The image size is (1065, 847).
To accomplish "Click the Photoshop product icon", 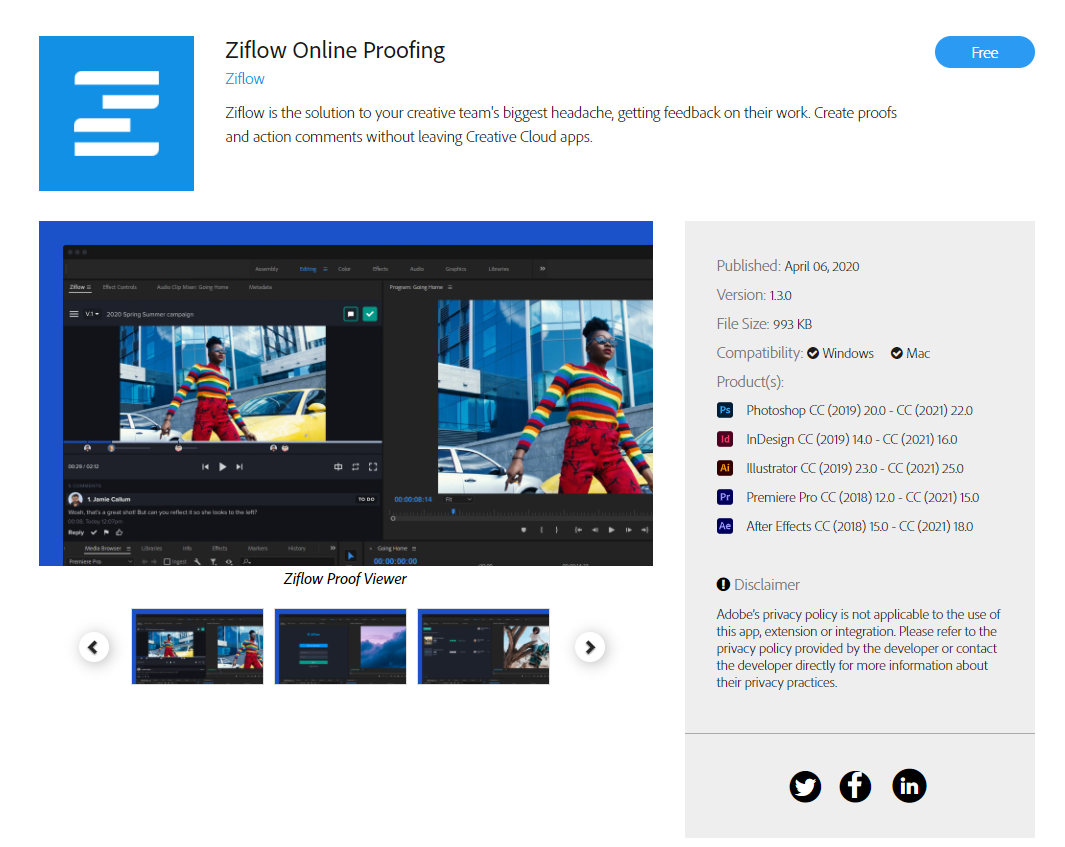I will 725,410.
